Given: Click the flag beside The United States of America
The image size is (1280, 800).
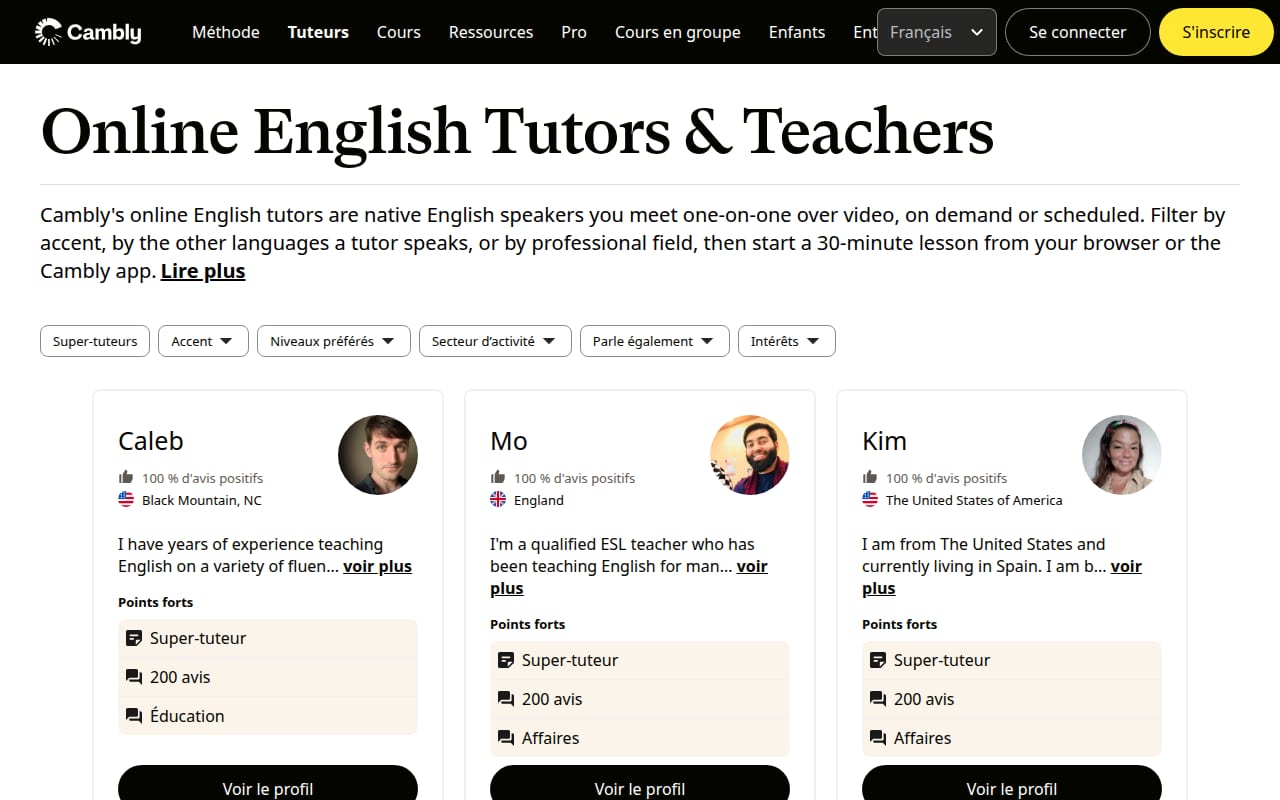Looking at the screenshot, I should pyautogui.click(x=870, y=499).
